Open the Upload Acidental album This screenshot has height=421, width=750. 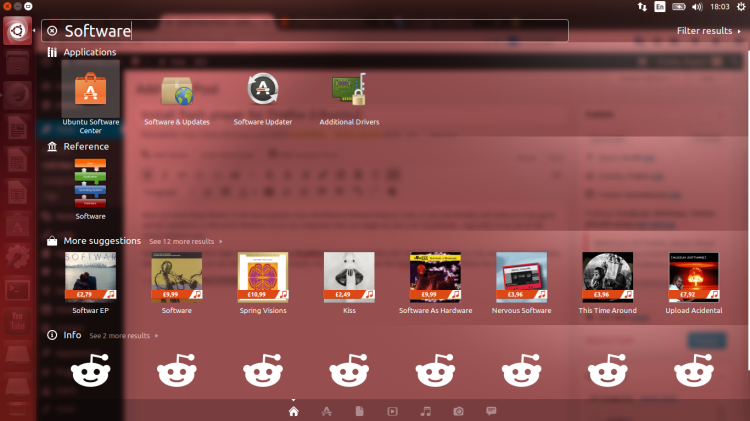[694, 283]
